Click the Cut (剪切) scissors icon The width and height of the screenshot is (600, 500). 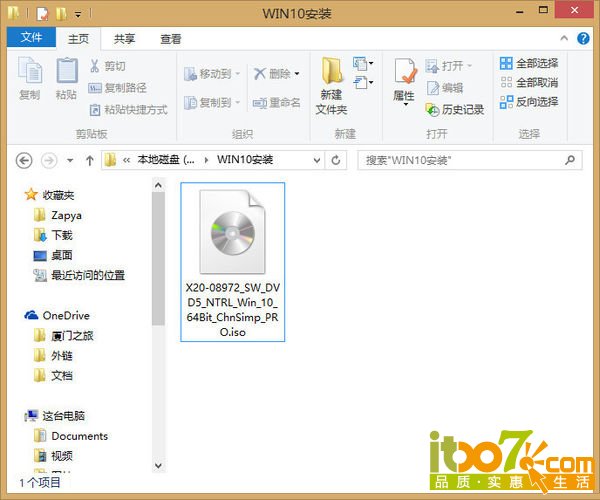click(94, 66)
